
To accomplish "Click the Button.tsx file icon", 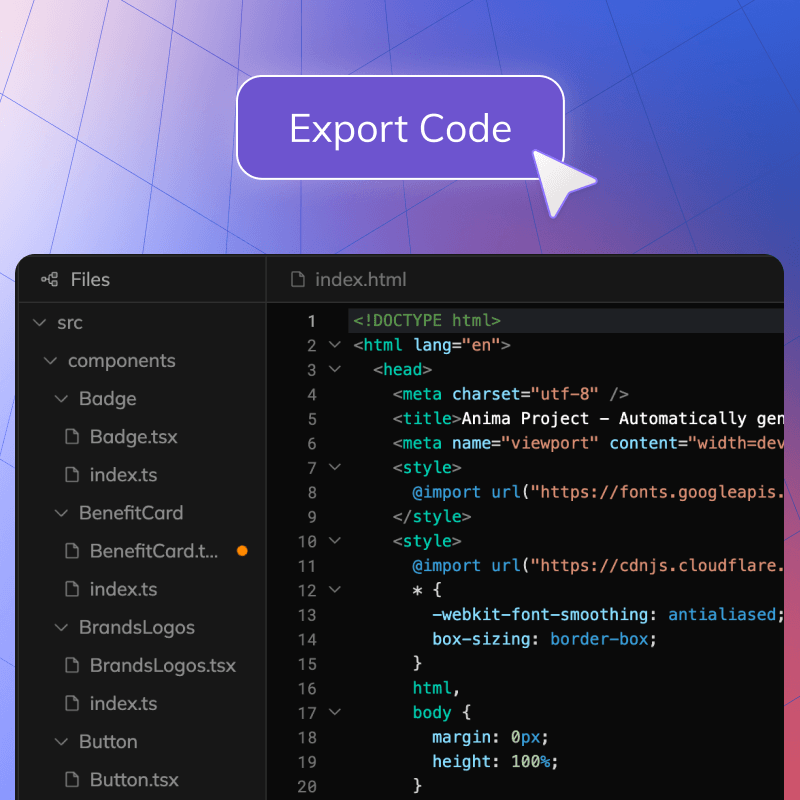I will pos(72,780).
